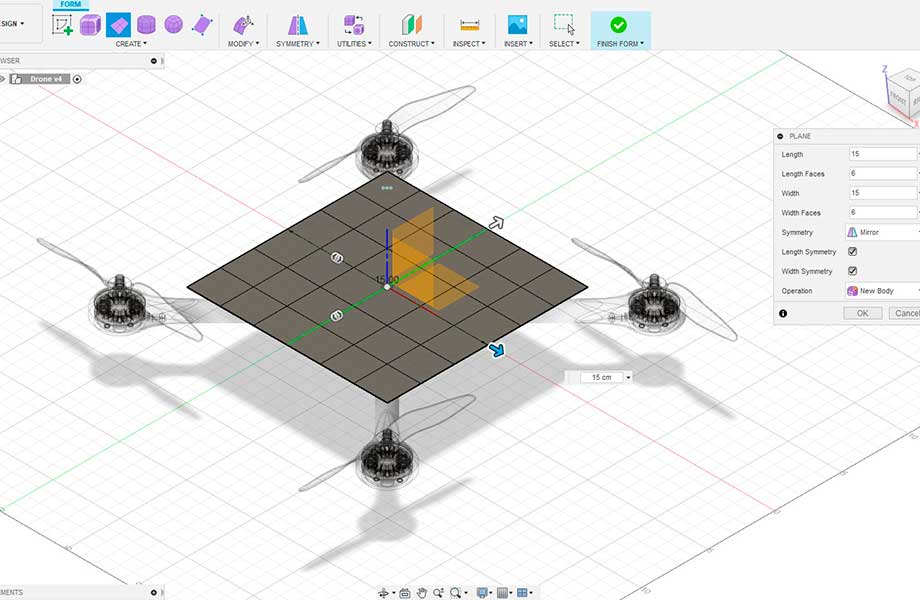Open the MODIFY menu
This screenshot has height=600, width=920.
[x=243, y=44]
